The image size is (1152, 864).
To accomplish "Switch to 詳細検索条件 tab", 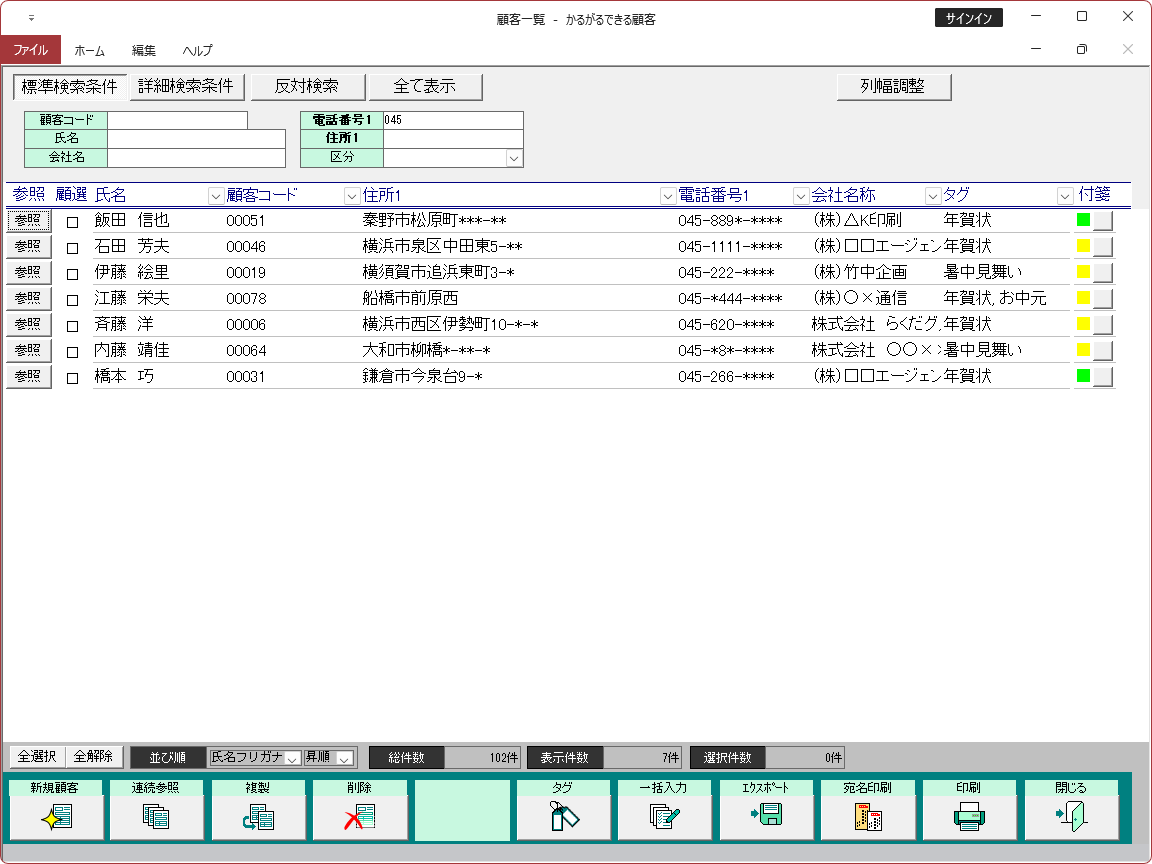I will point(186,87).
